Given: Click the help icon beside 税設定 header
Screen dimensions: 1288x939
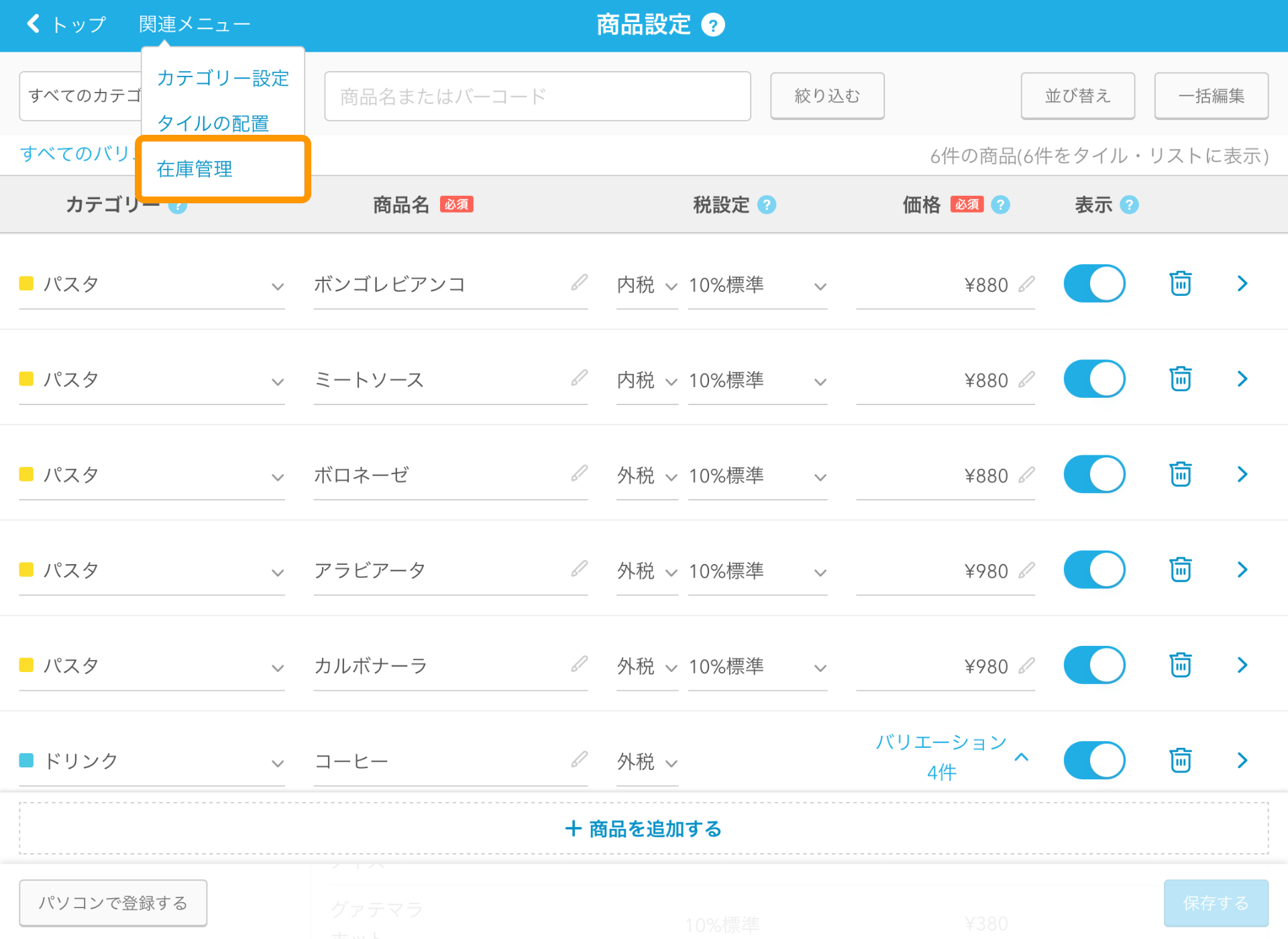Looking at the screenshot, I should coord(767,205).
